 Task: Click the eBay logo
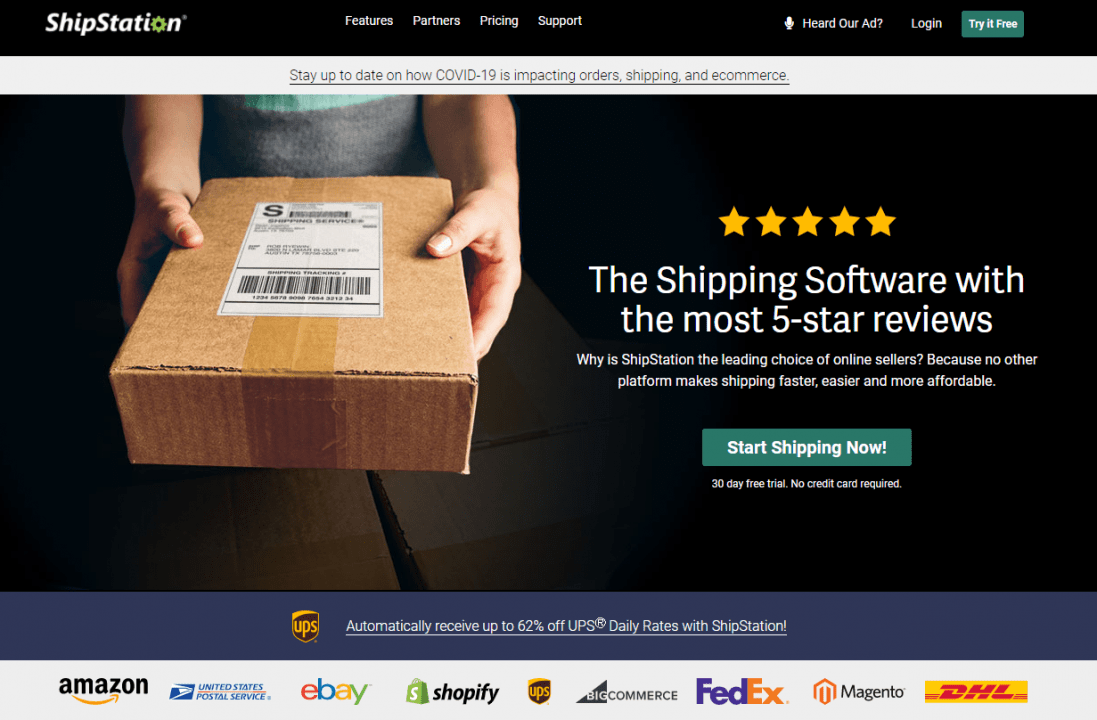pyautogui.click(x=336, y=691)
